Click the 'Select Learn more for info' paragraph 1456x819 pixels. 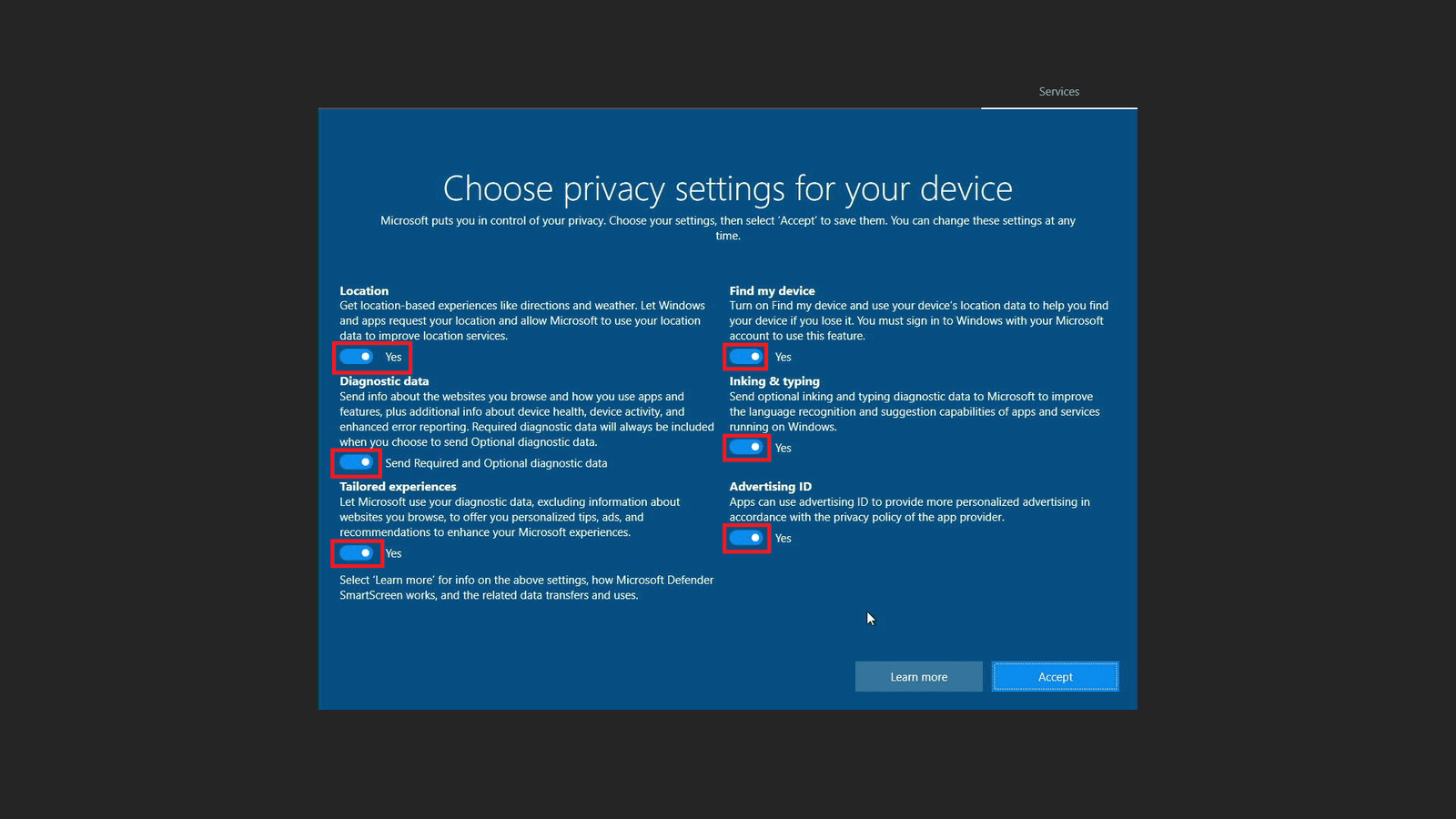[527, 588]
